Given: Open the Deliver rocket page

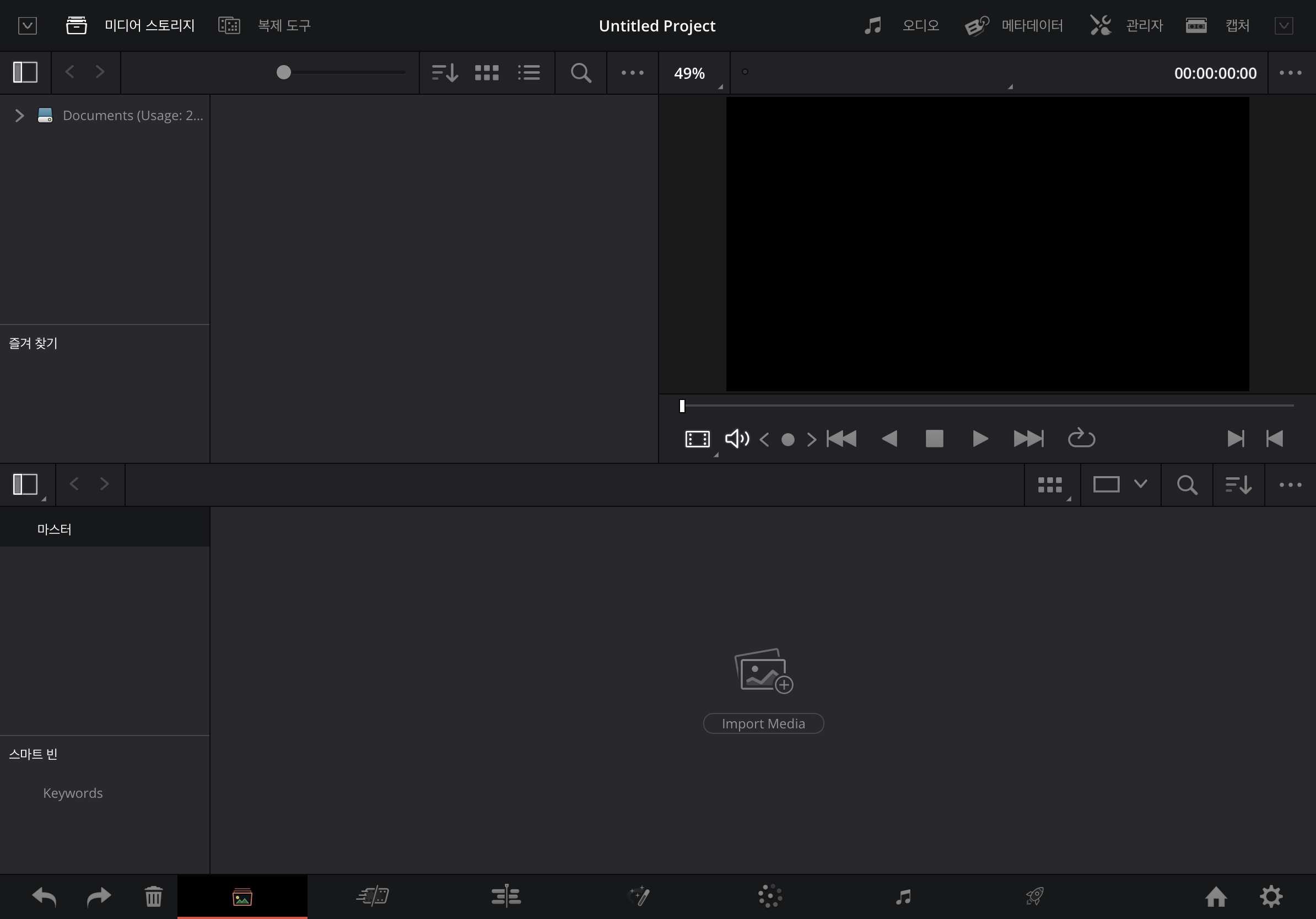Looking at the screenshot, I should [x=1034, y=896].
